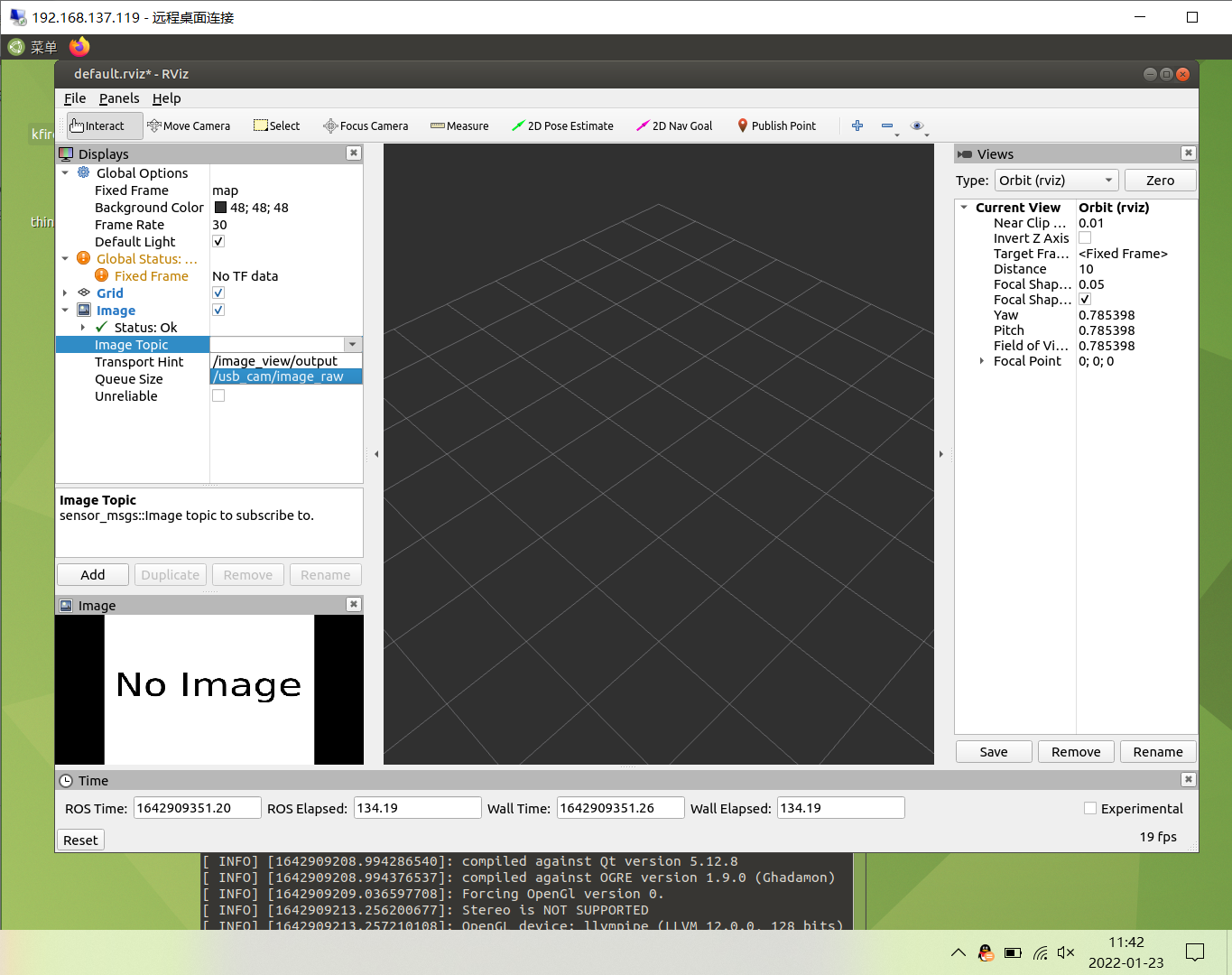Activate the Move Camera tool
1232x975 pixels.
coord(190,125)
